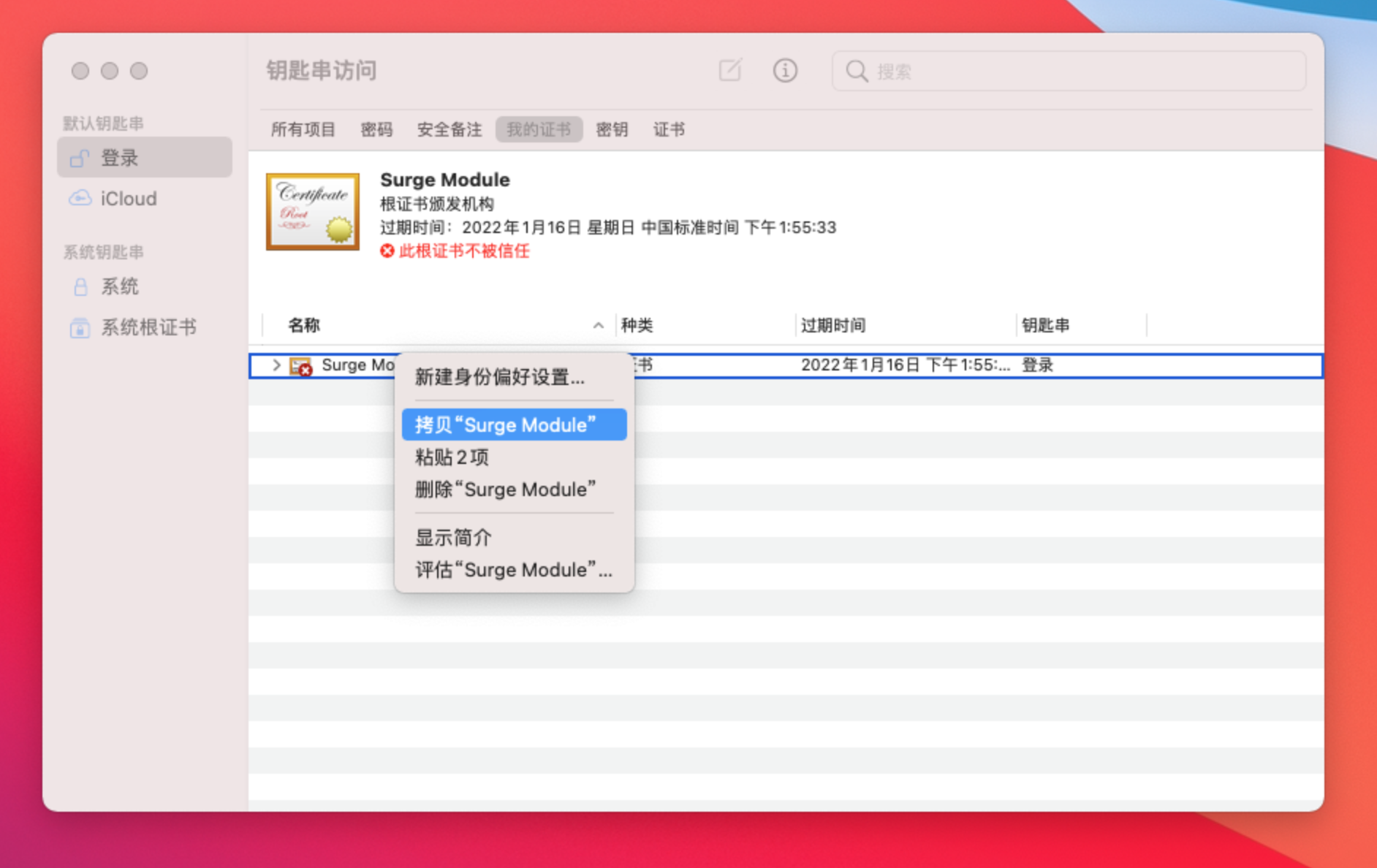This screenshot has height=868, width=1377.
Task: Click the compose new item icon
Action: click(730, 70)
